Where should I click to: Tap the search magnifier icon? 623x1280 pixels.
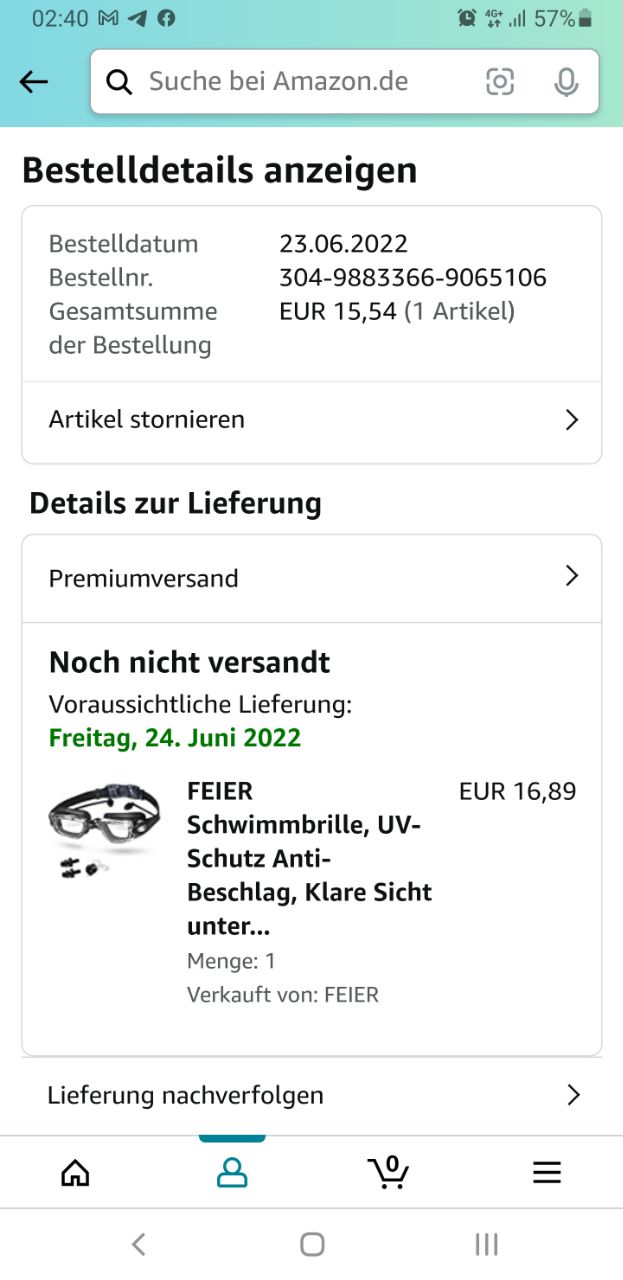[x=119, y=82]
